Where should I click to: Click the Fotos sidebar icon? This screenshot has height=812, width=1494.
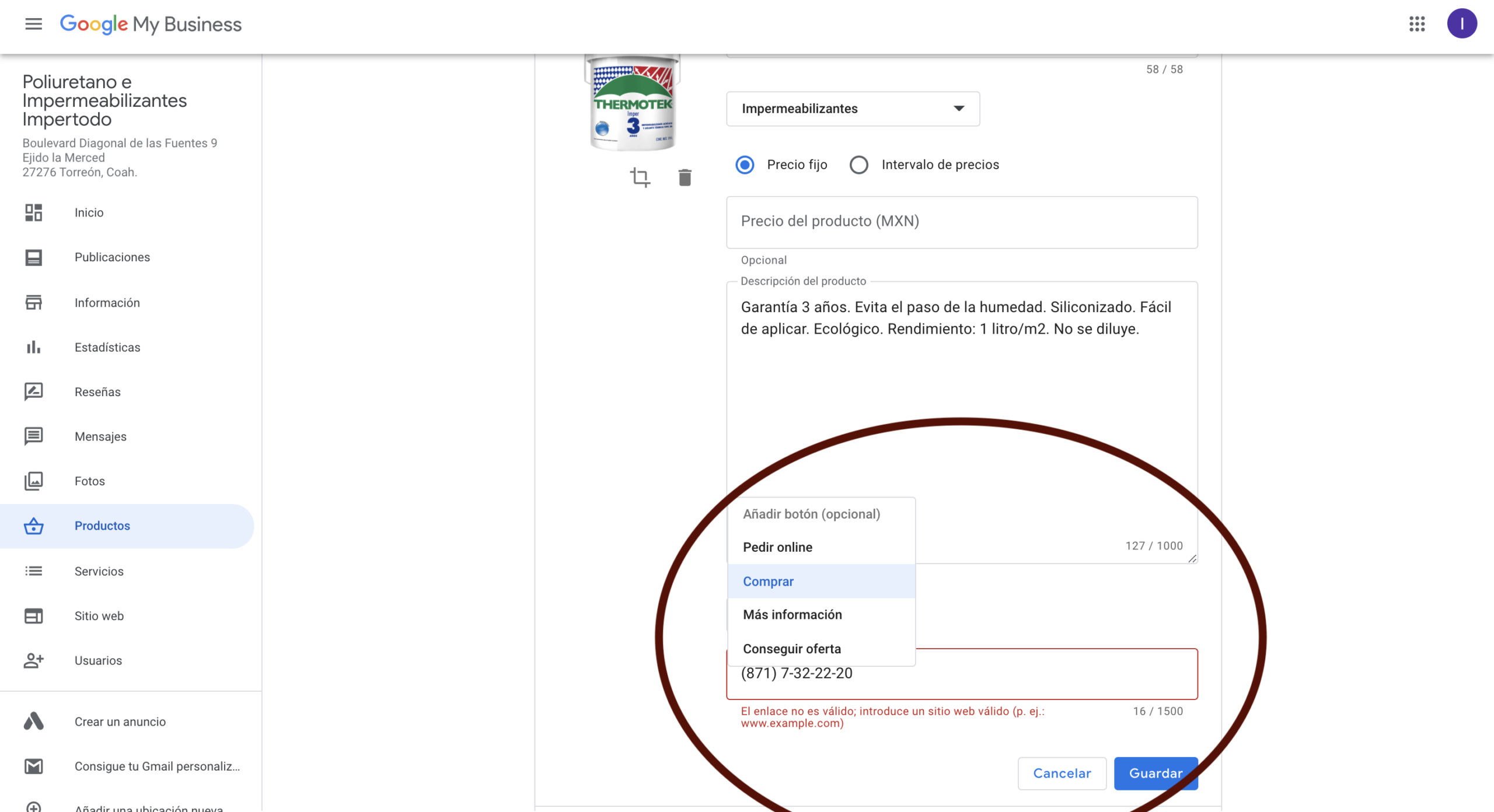tap(33, 481)
